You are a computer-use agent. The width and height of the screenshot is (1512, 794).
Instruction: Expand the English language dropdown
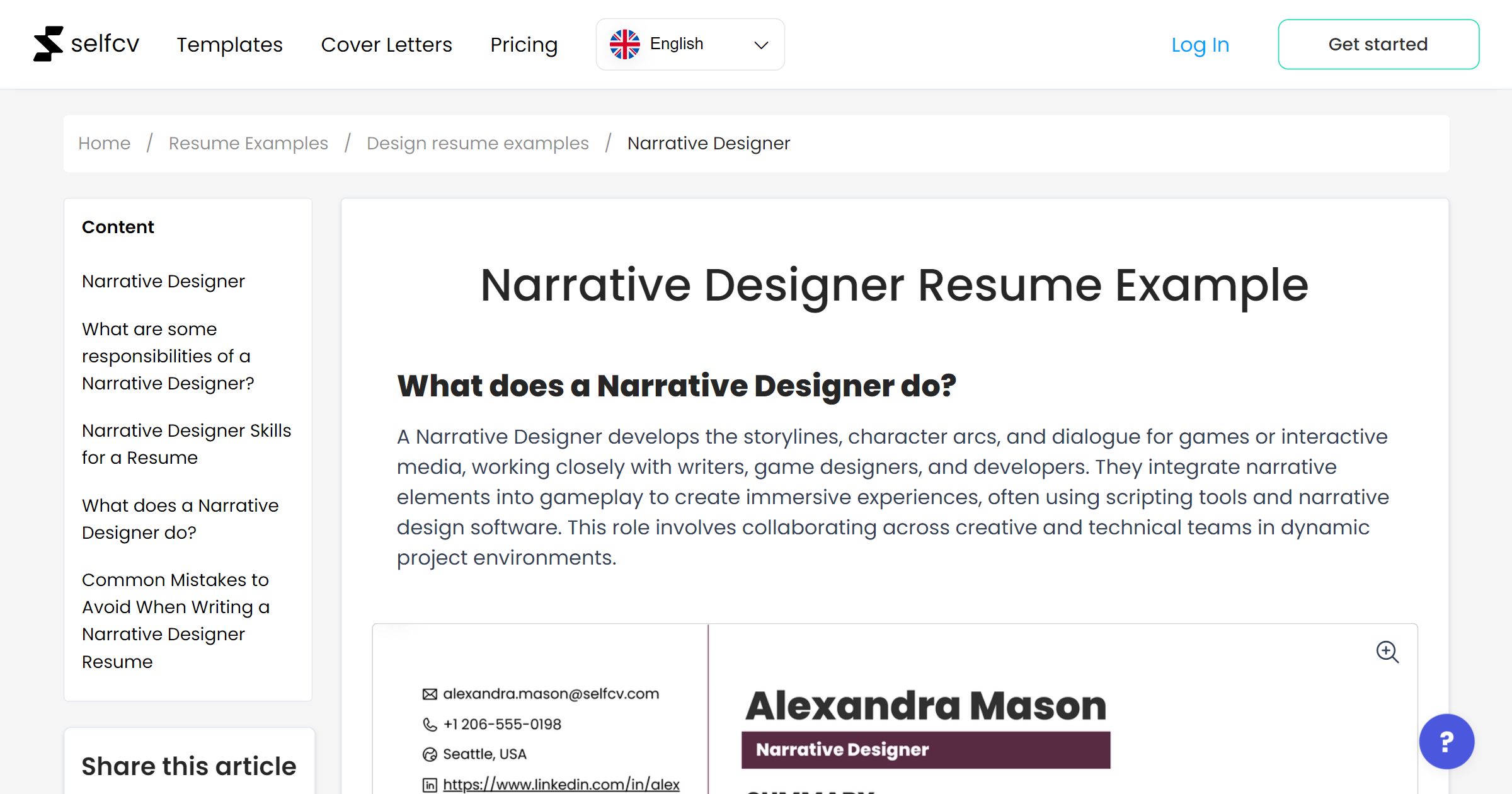pyautogui.click(x=760, y=44)
